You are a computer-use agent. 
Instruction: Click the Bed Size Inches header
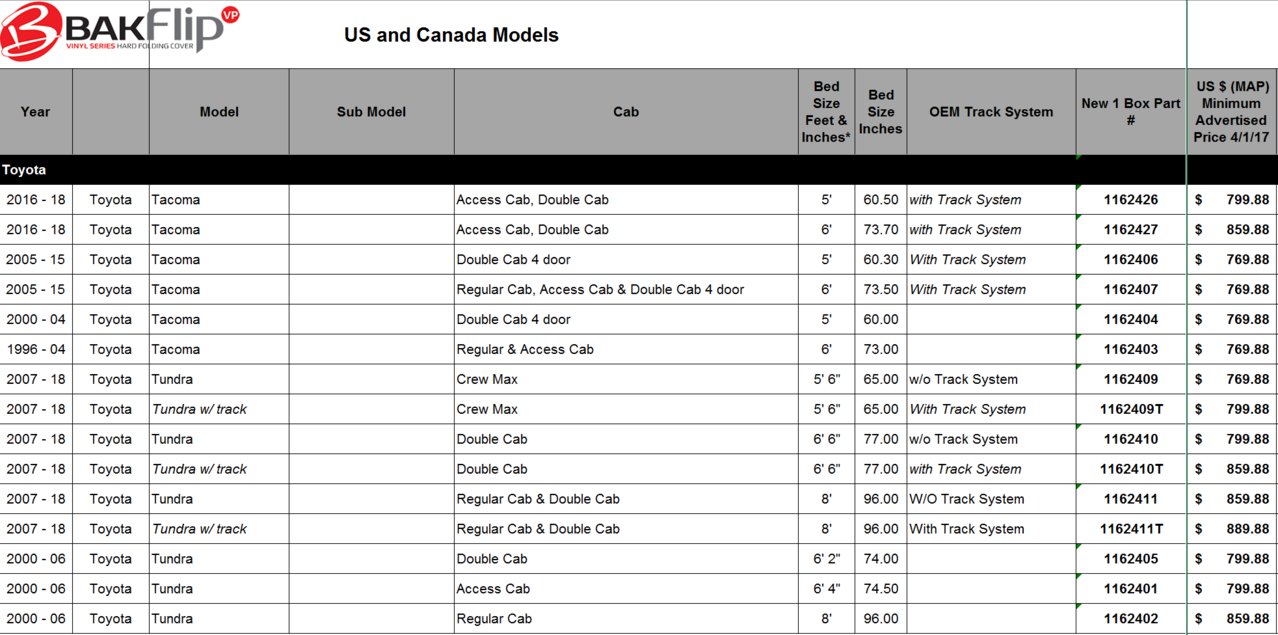(x=881, y=112)
